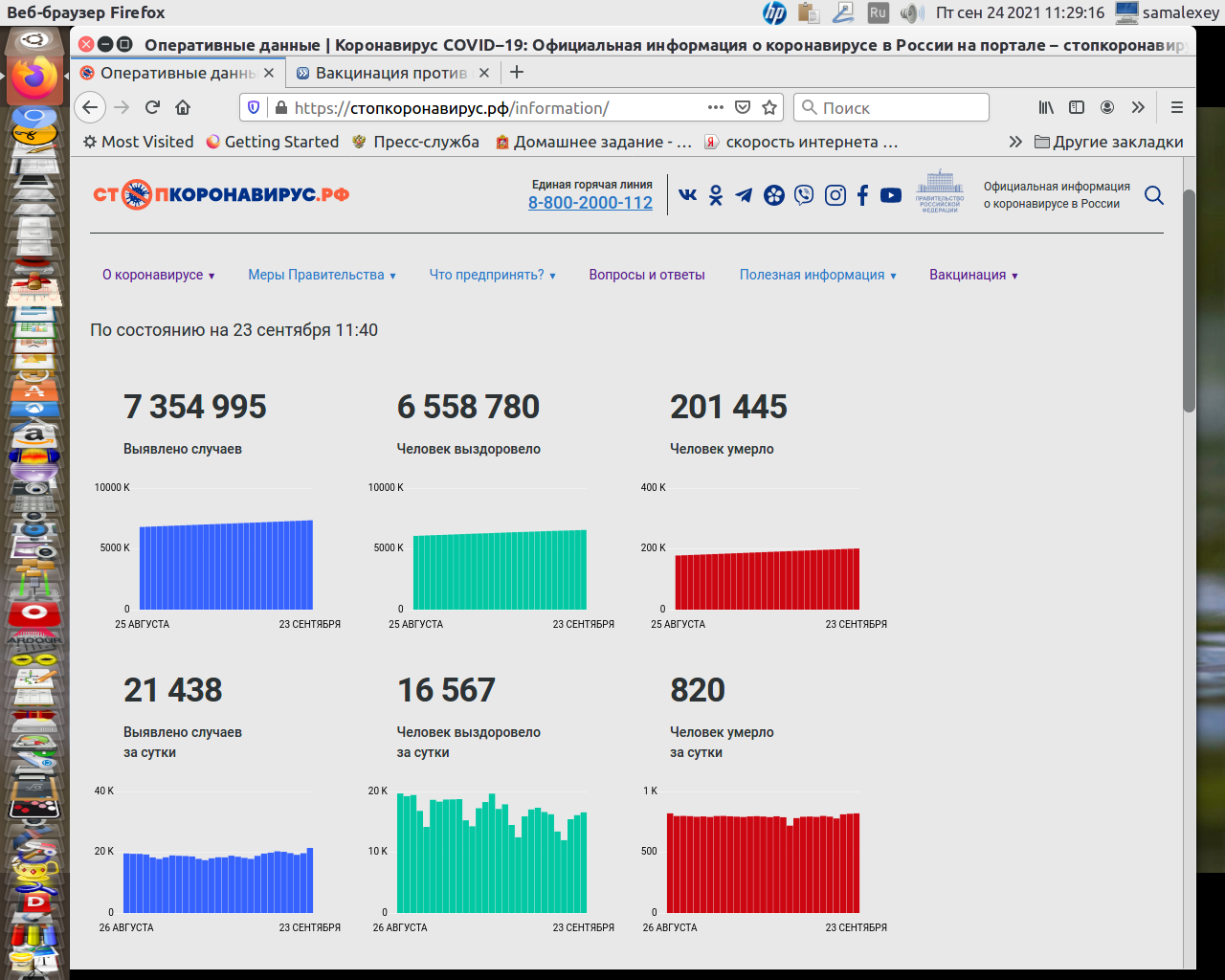The image size is (1225, 980).
Task: Open the site search magnifier icon
Action: (x=1154, y=195)
